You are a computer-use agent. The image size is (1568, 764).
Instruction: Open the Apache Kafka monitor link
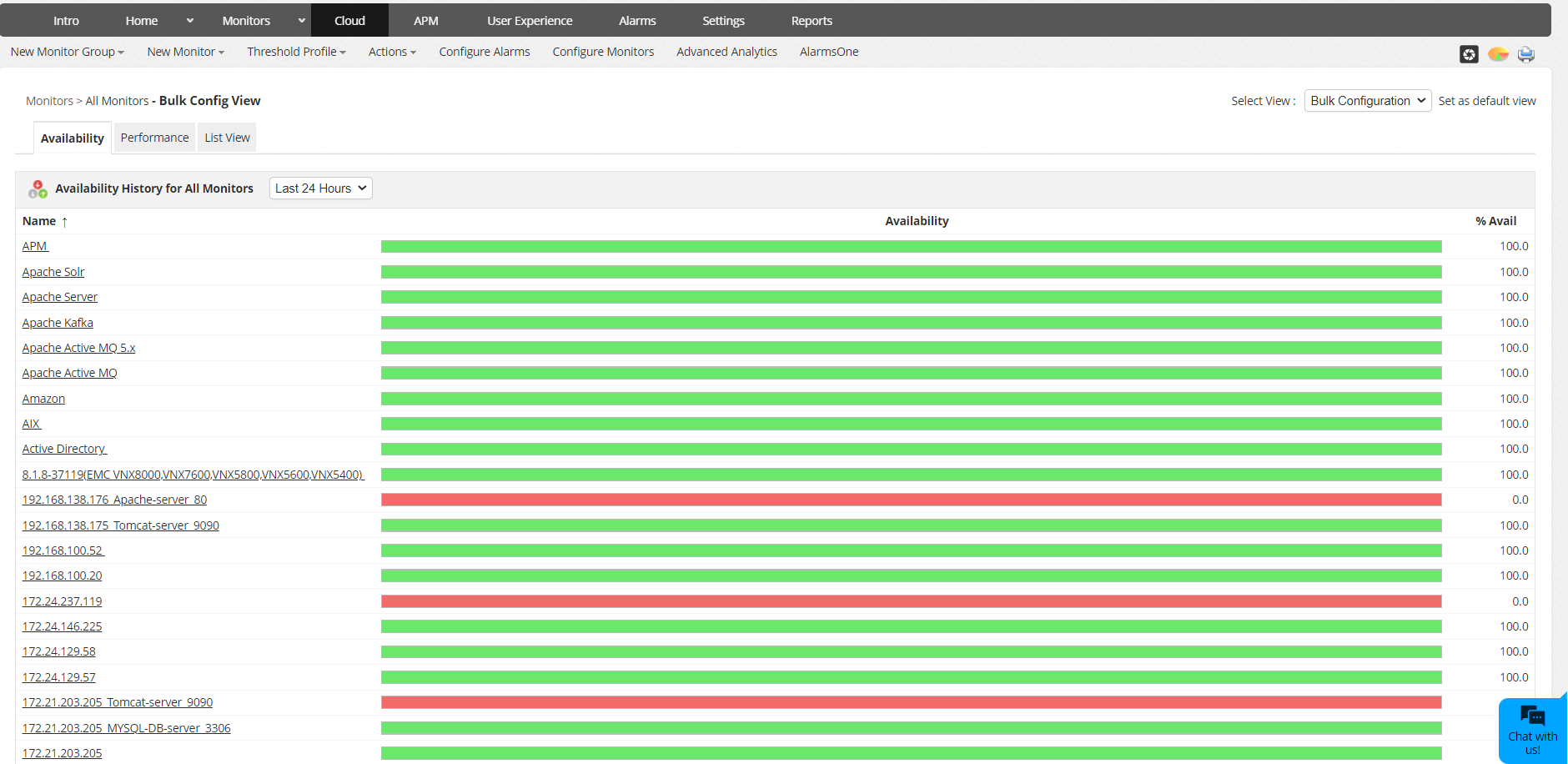[58, 322]
